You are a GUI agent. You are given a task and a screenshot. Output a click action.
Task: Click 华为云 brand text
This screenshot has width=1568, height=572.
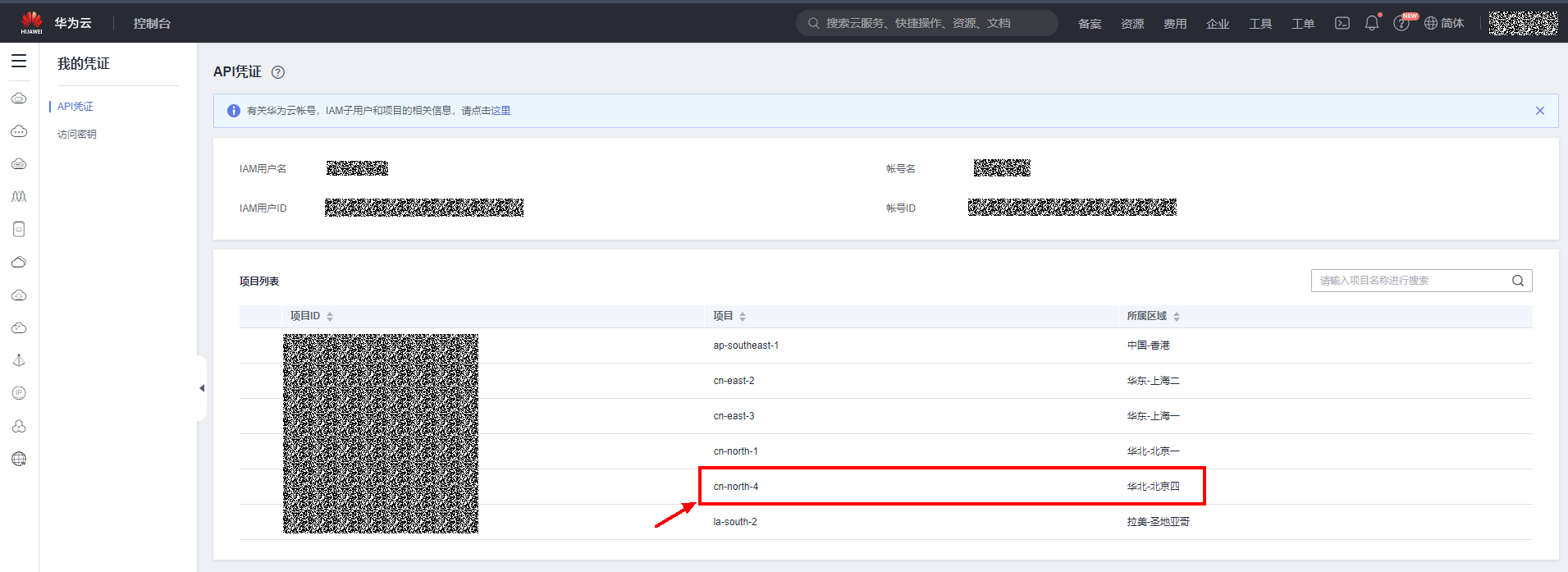click(x=73, y=23)
